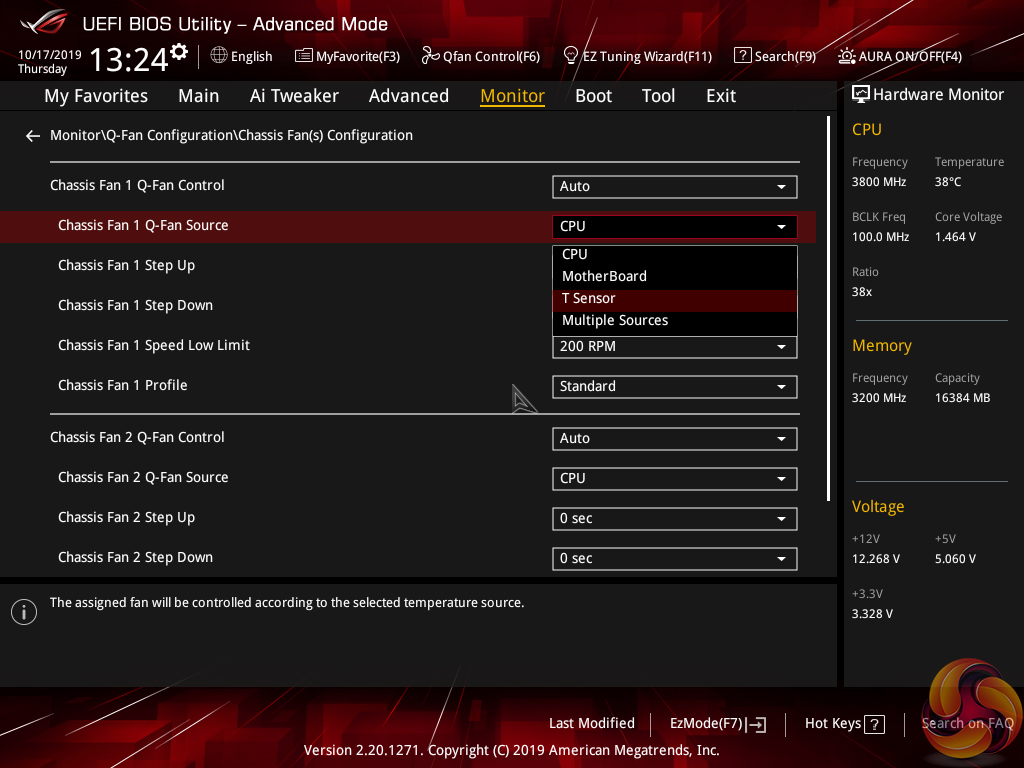Click the info icon in help area

click(24, 612)
